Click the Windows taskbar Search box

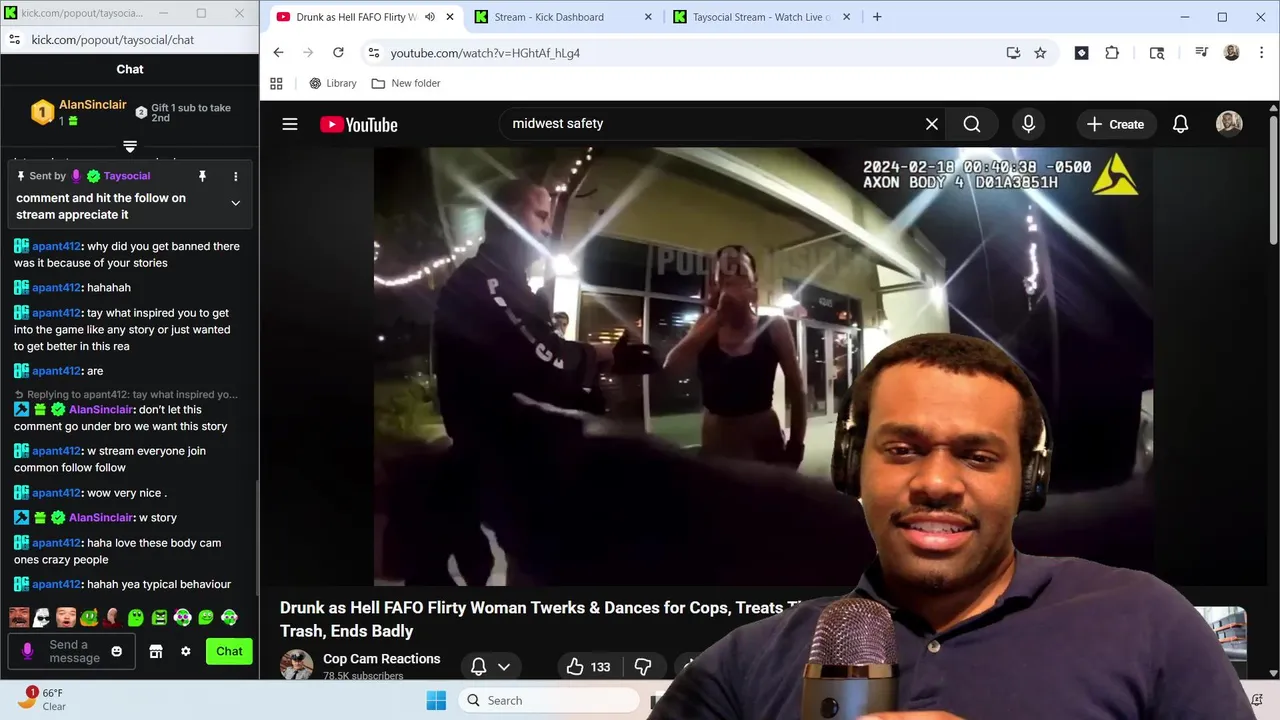pyautogui.click(x=548, y=700)
